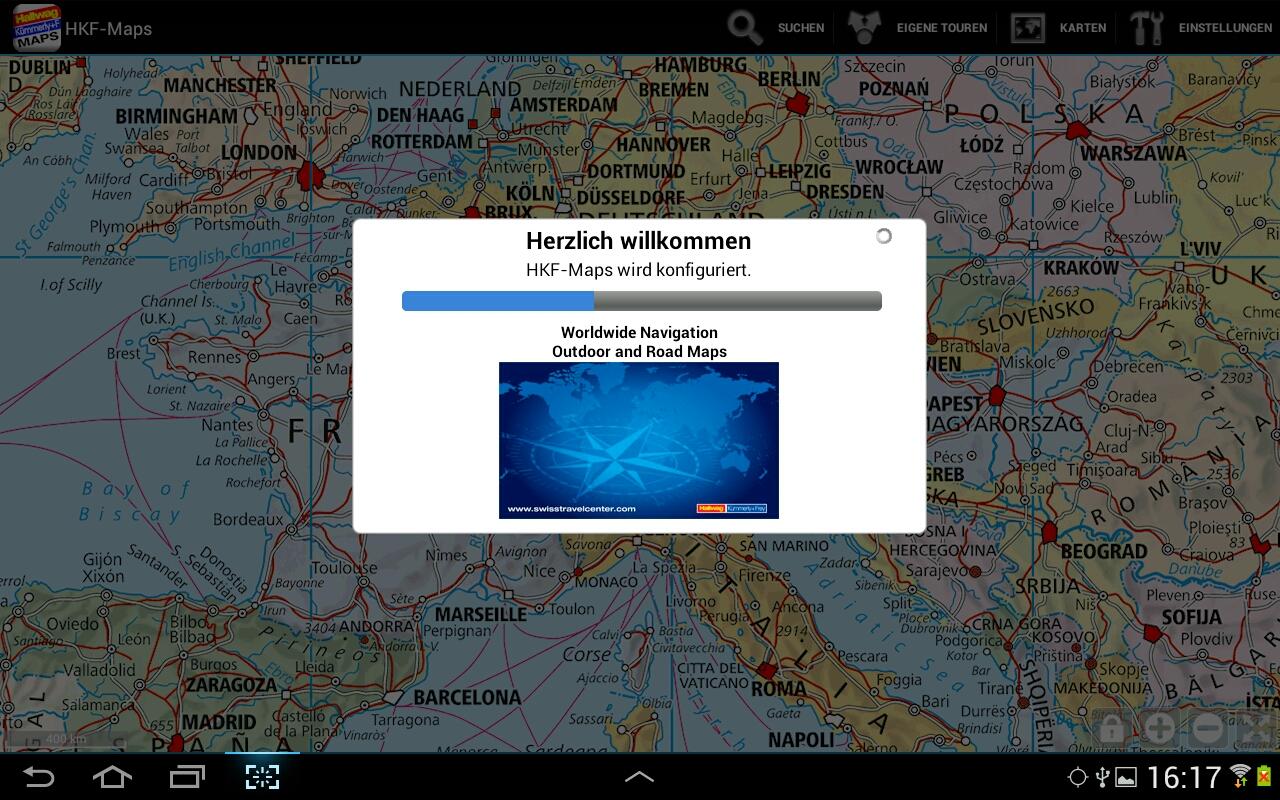The width and height of the screenshot is (1280, 800).
Task: Tap HAMBURG on the map
Action: [700, 64]
